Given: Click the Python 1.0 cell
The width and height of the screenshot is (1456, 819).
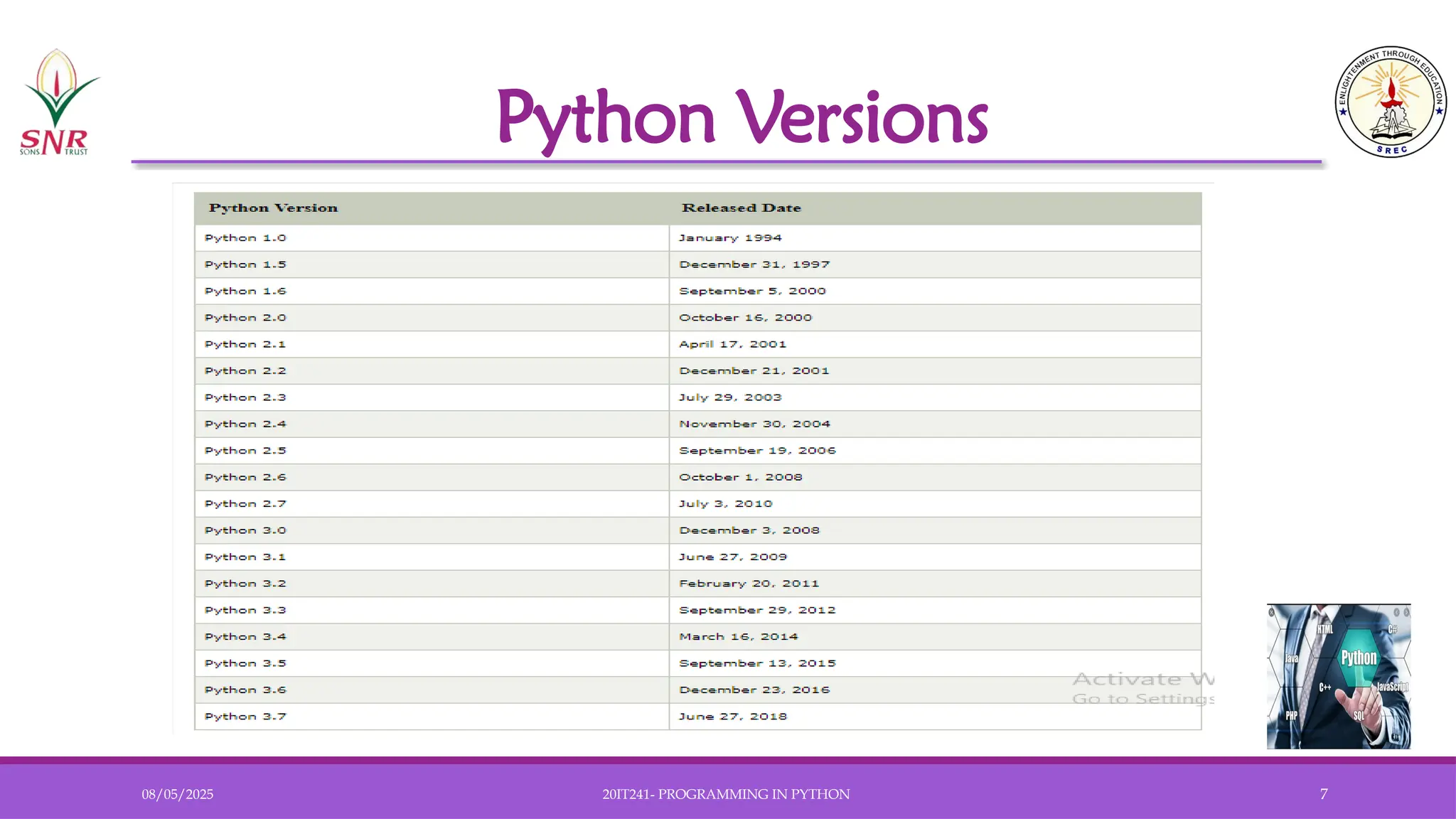Looking at the screenshot, I should [432, 238].
